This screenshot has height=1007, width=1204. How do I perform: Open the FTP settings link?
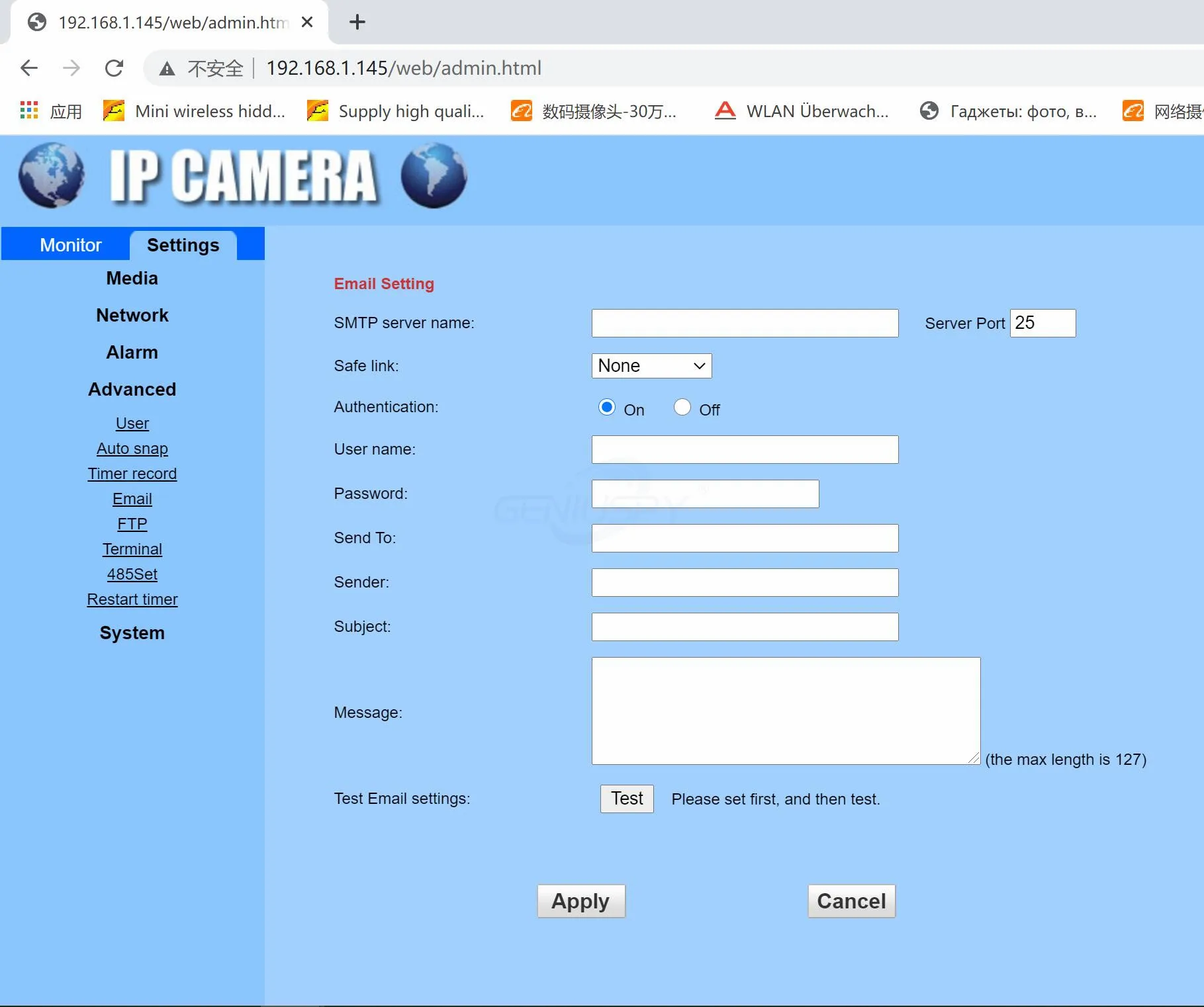[x=132, y=524]
